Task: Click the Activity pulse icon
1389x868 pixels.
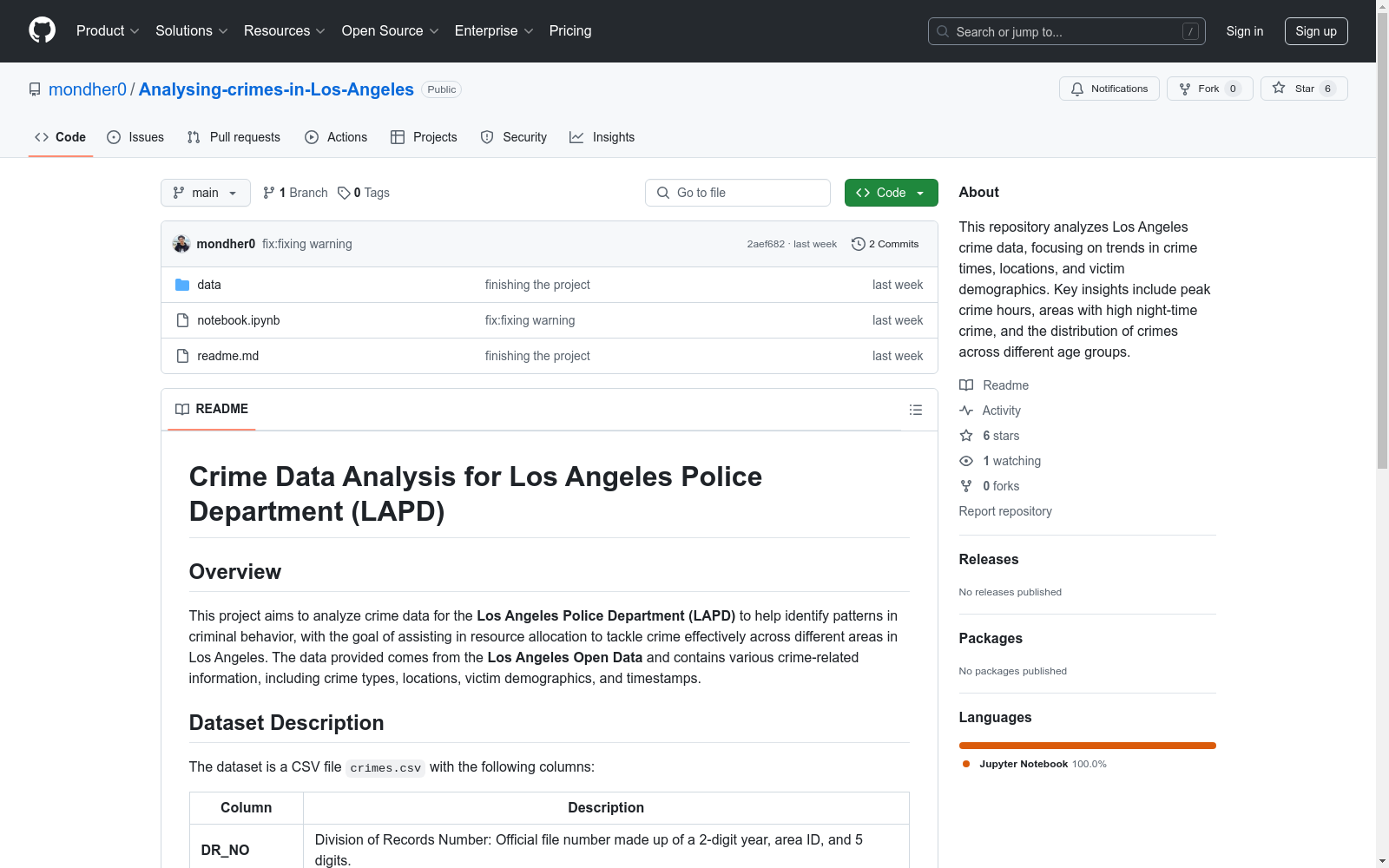Action: point(966,411)
